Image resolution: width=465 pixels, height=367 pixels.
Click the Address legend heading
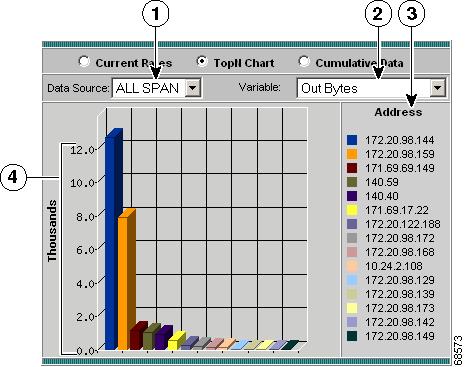tap(398, 112)
